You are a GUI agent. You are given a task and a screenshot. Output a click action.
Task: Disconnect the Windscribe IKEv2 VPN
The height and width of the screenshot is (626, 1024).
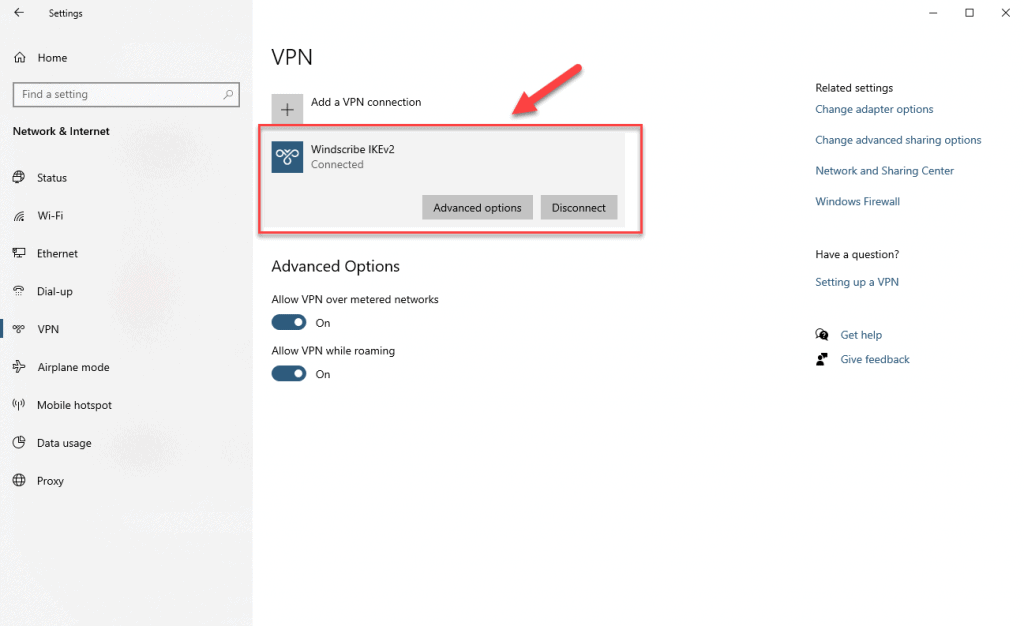pyautogui.click(x=578, y=207)
